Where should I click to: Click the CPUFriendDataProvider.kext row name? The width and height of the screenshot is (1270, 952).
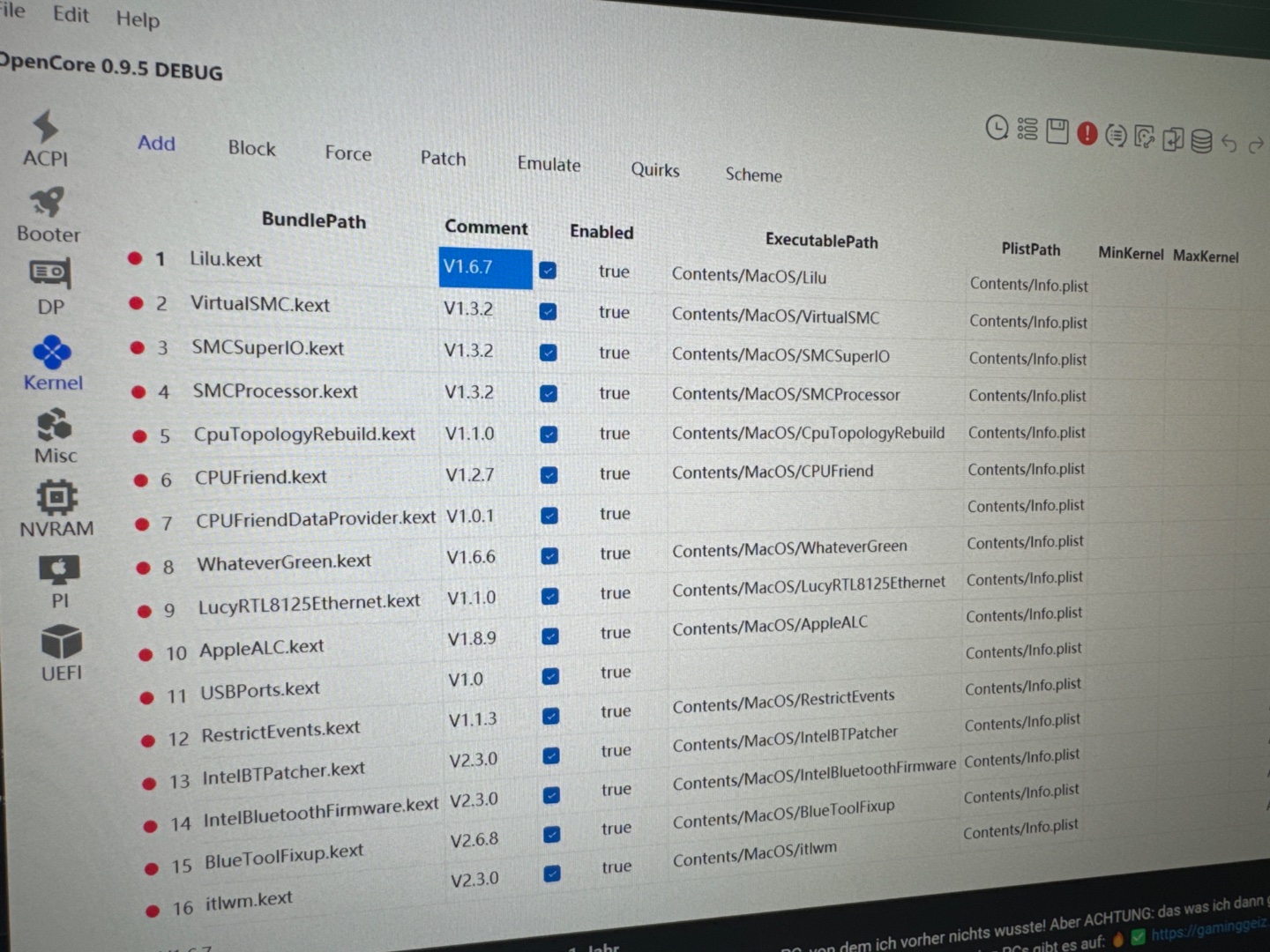pyautogui.click(x=316, y=519)
